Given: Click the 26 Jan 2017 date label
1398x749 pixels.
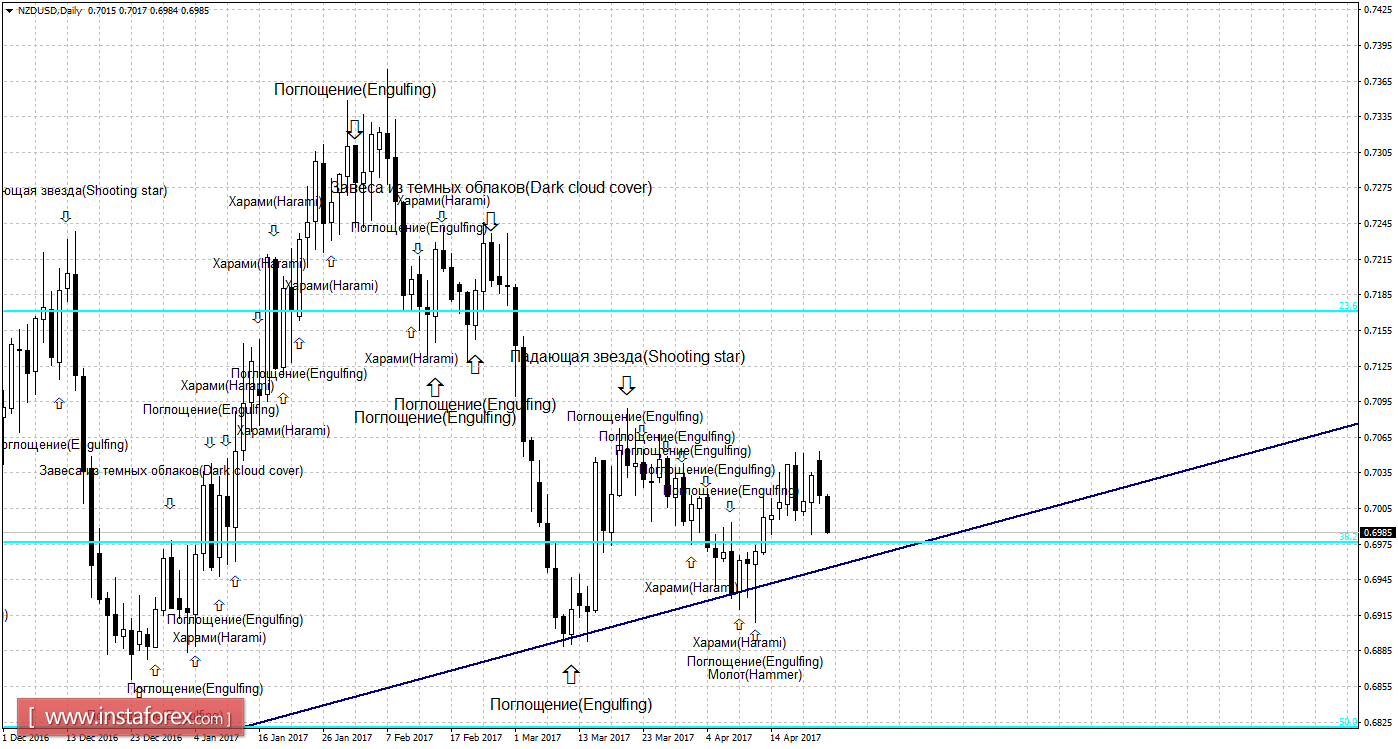Looking at the screenshot, I should [x=348, y=738].
